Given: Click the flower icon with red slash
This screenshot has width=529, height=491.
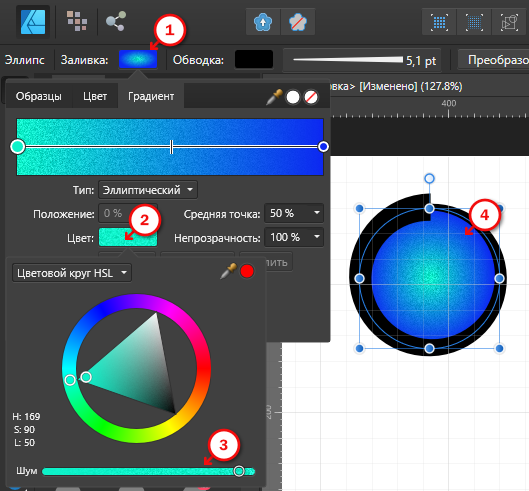Looking at the screenshot, I should click(298, 22).
